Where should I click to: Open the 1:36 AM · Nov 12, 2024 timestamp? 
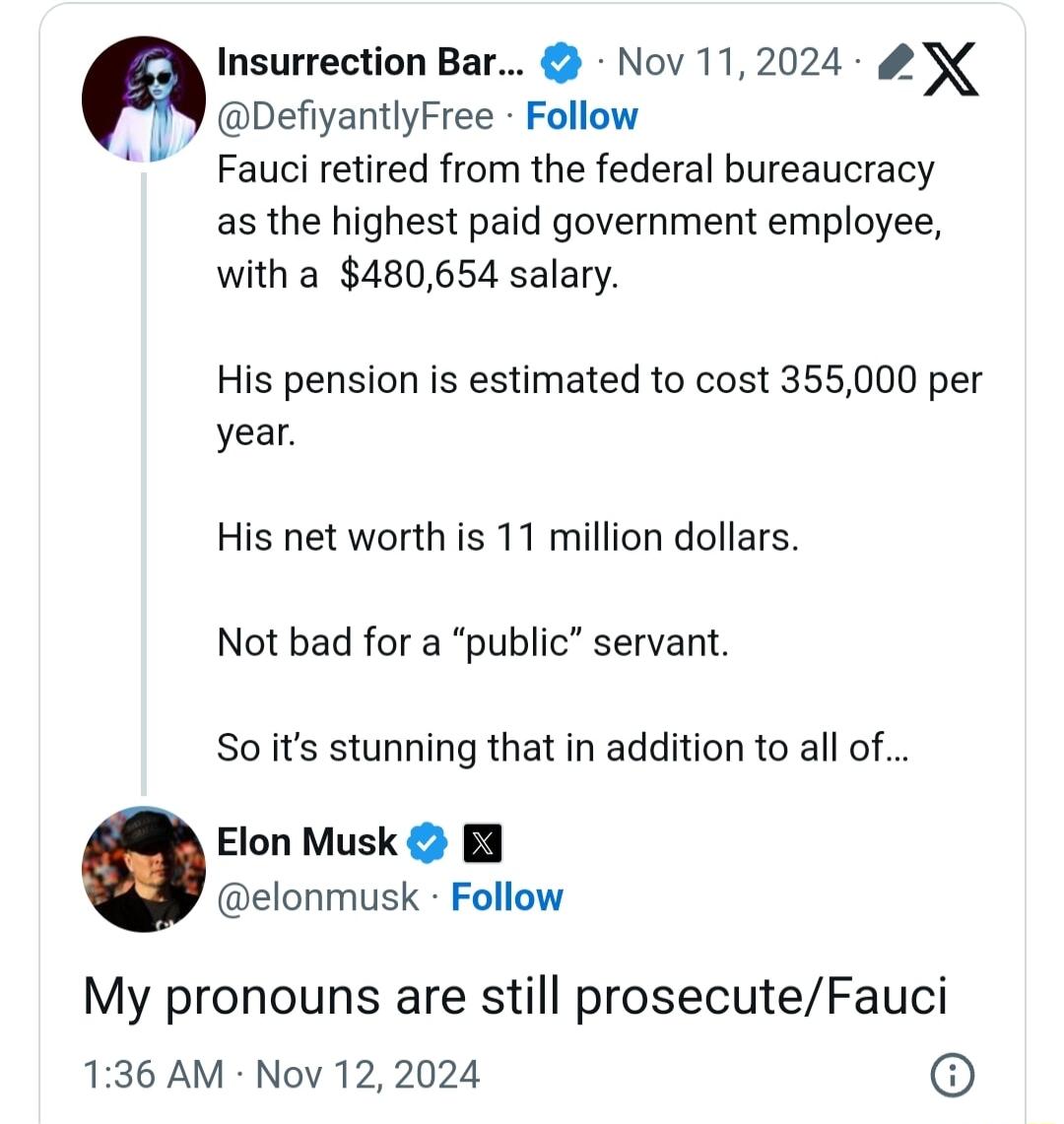click(x=282, y=1074)
